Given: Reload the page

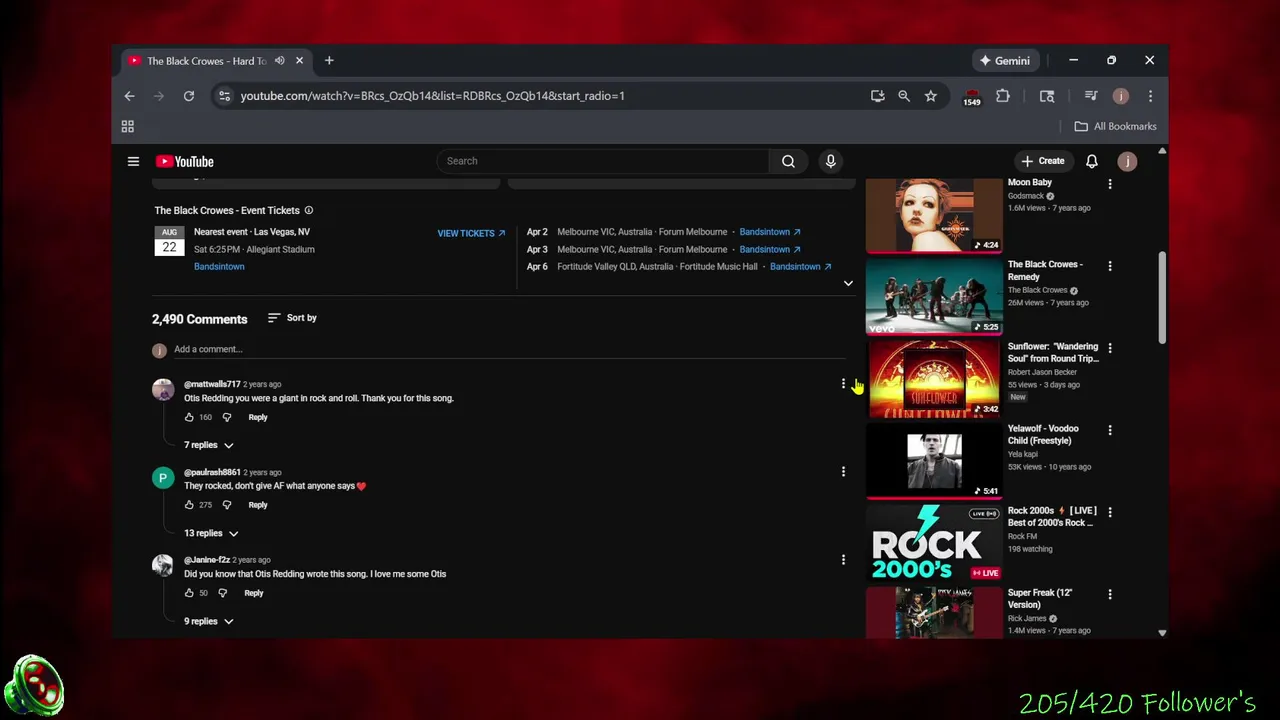Looking at the screenshot, I should [188, 96].
